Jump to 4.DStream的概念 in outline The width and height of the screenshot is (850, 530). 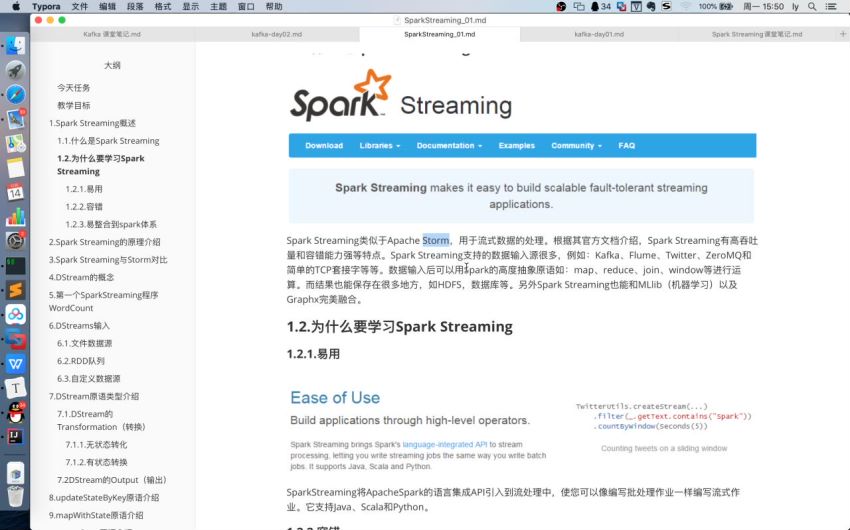click(x=81, y=277)
